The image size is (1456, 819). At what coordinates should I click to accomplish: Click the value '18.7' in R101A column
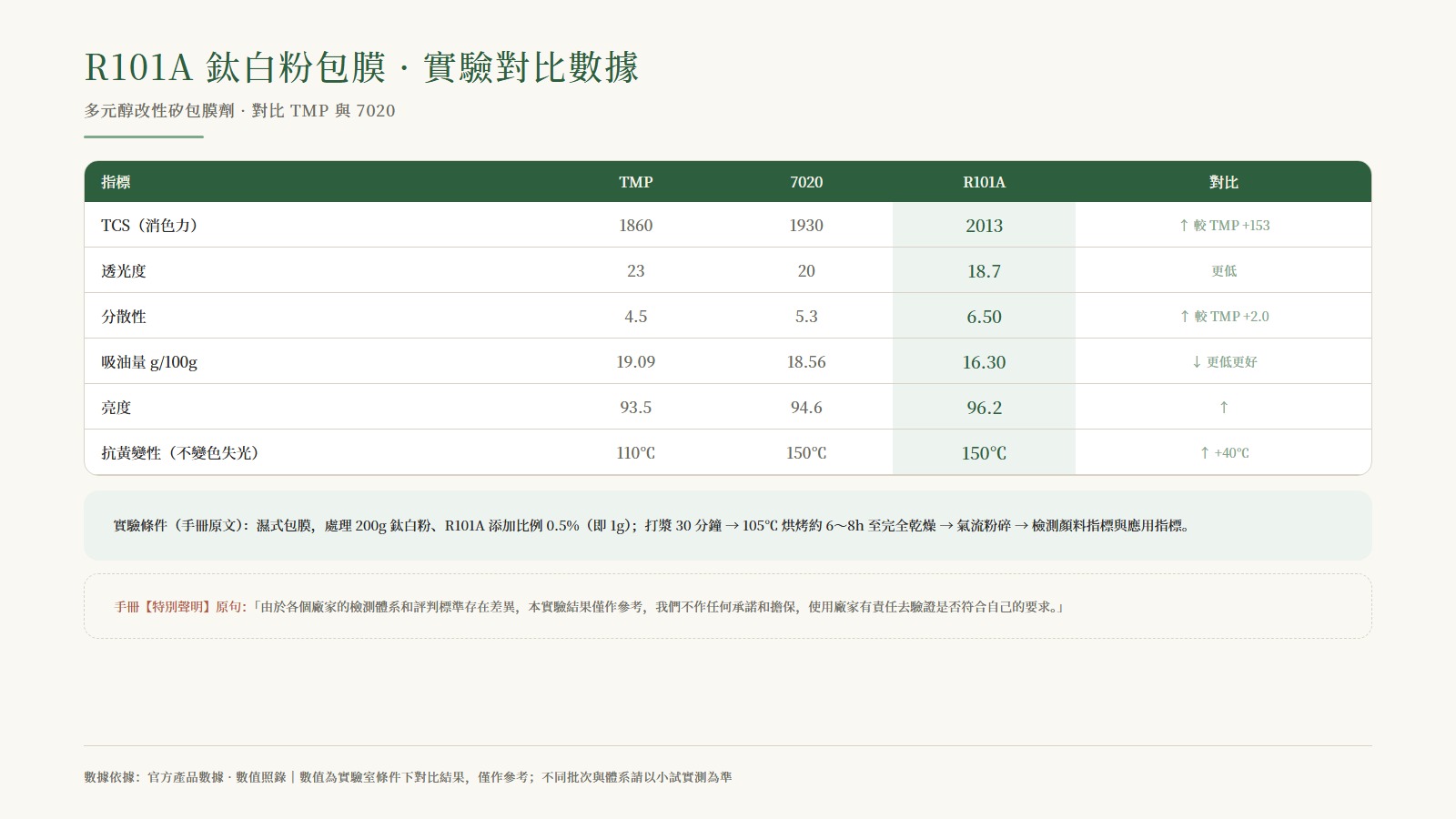(x=984, y=271)
